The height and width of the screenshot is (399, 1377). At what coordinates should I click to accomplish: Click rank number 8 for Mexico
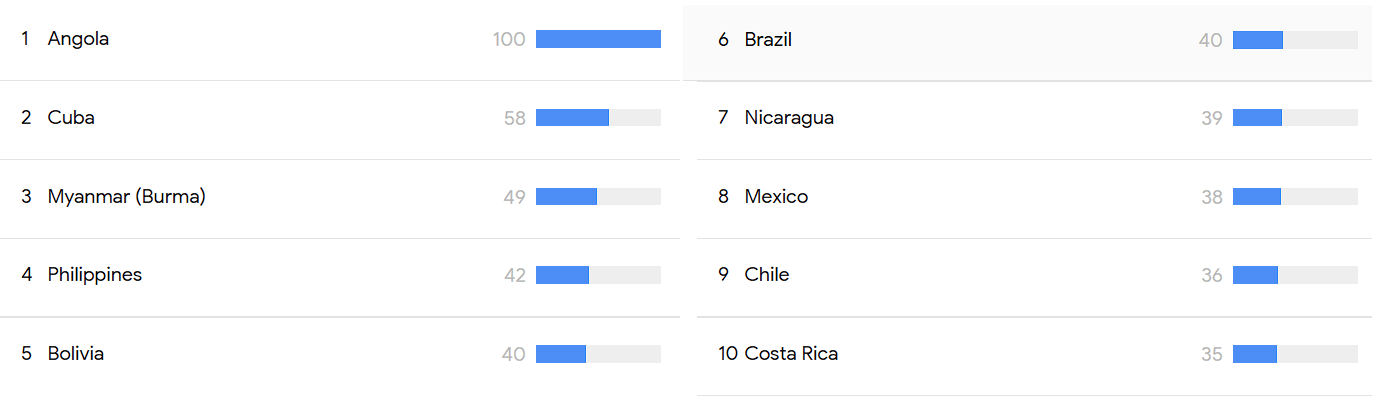[723, 197]
